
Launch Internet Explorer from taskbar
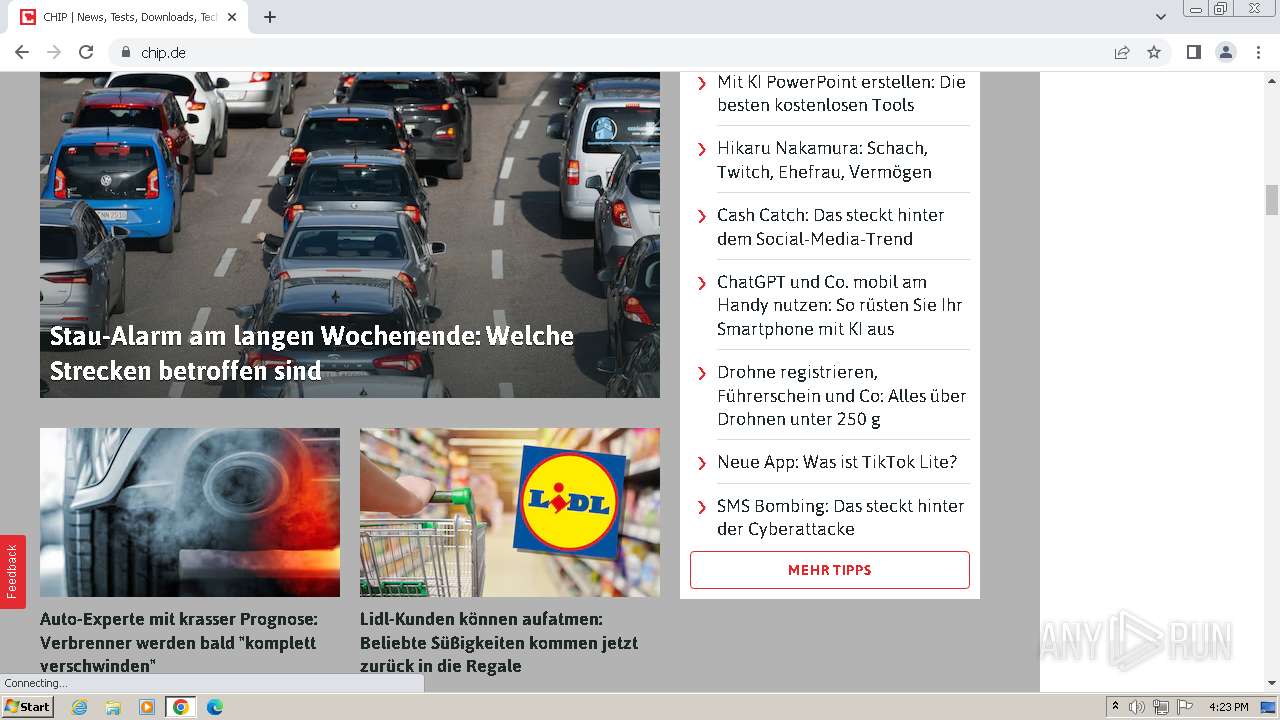pyautogui.click(x=79, y=707)
